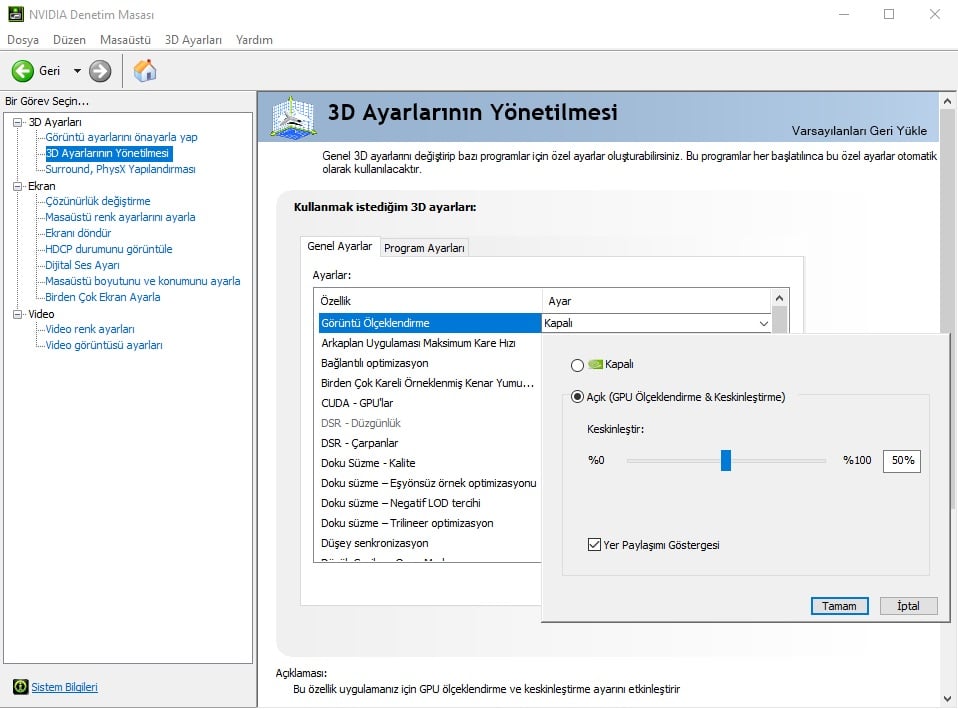Click the Özellik column header
This screenshot has height=709, width=958.
(428, 301)
